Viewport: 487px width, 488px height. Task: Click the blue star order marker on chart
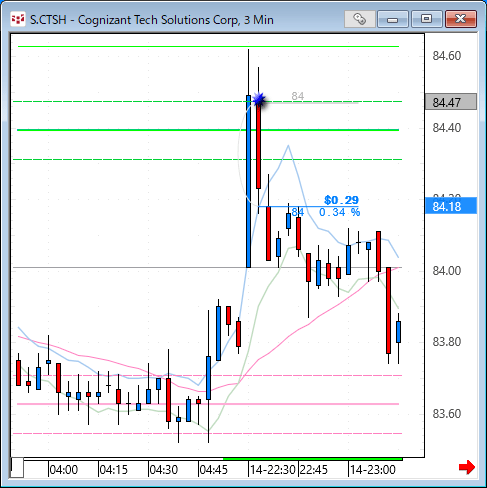[259, 100]
